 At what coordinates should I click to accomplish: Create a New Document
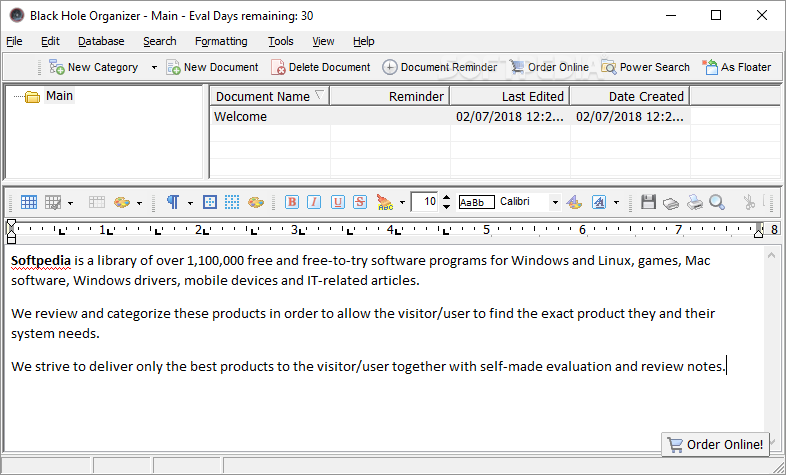pyautogui.click(x=212, y=67)
